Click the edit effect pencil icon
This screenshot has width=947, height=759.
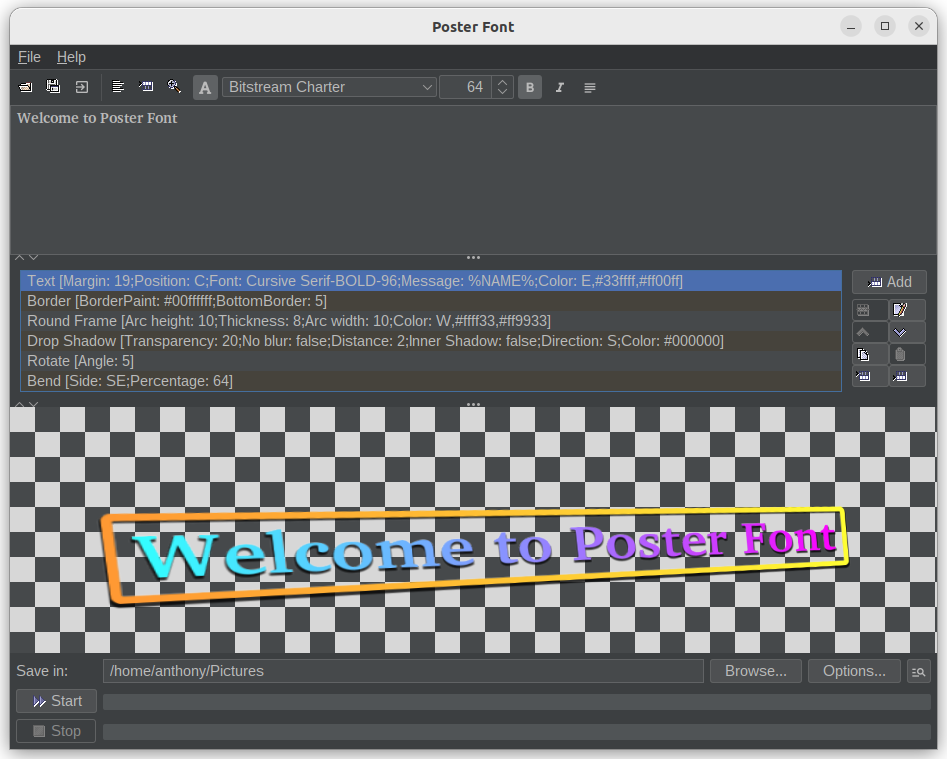tap(899, 310)
